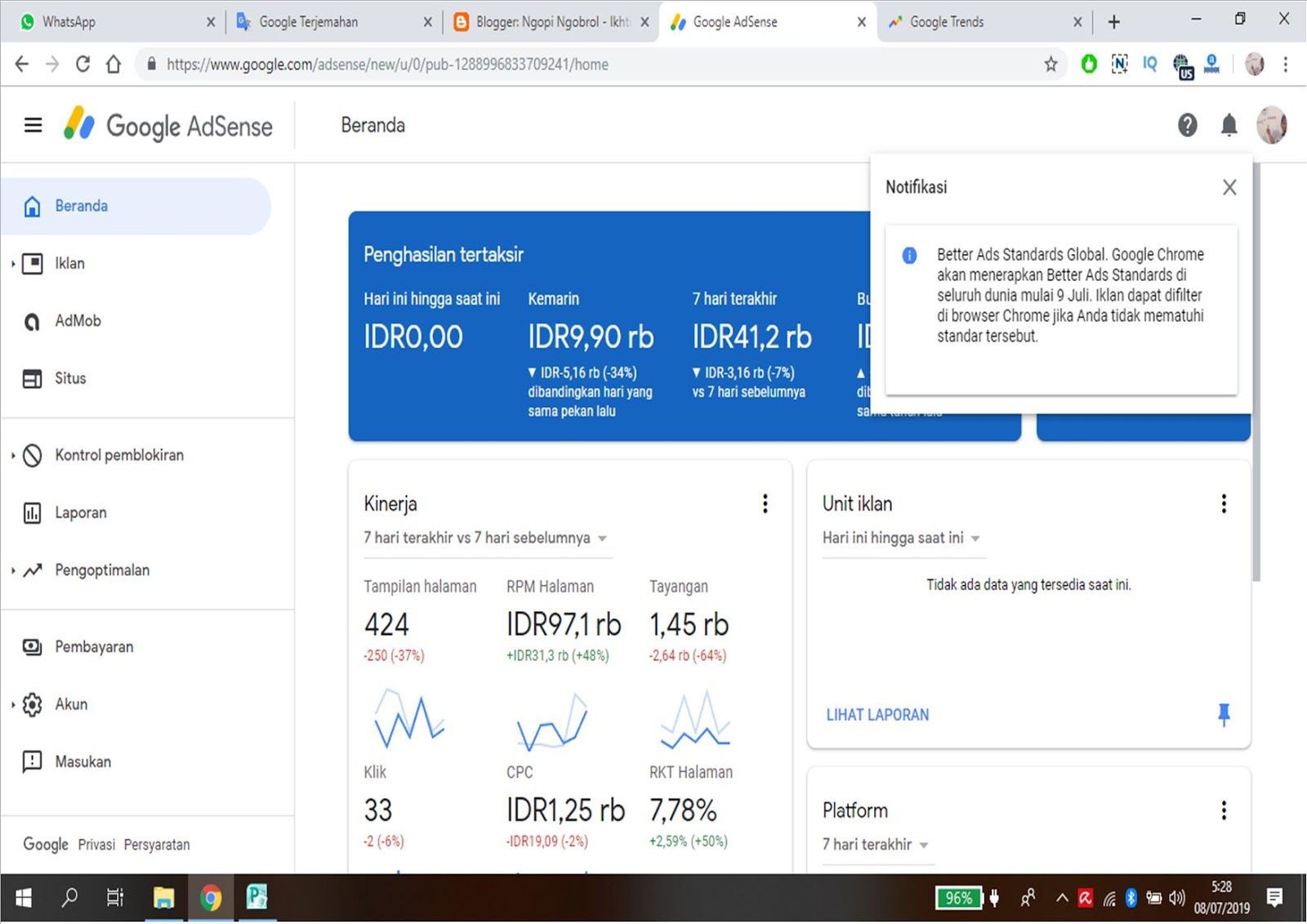
Task: Expand the Pengoptimalan submenu arrow
Action: pos(12,570)
